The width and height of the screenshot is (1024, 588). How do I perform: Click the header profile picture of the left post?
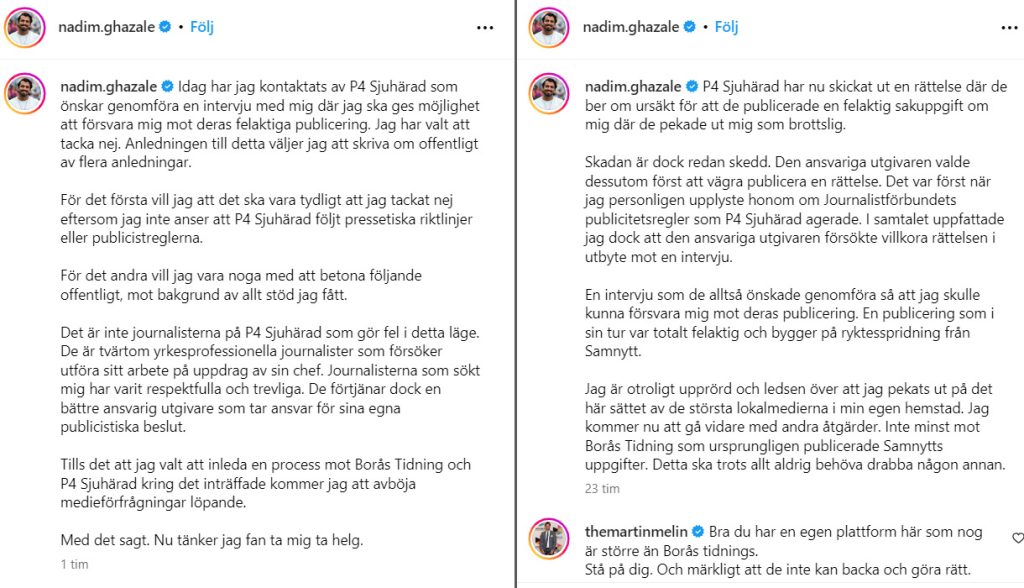point(24,27)
